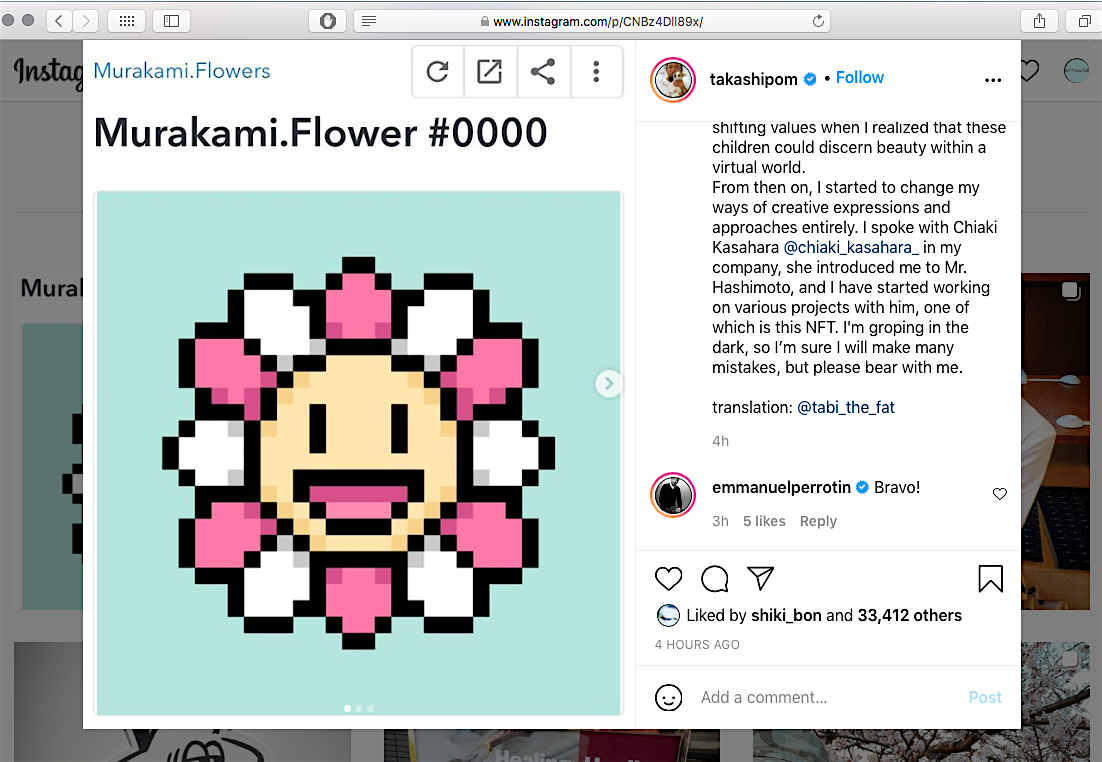
Task: Select second carousel dot indicator
Action: tap(359, 709)
